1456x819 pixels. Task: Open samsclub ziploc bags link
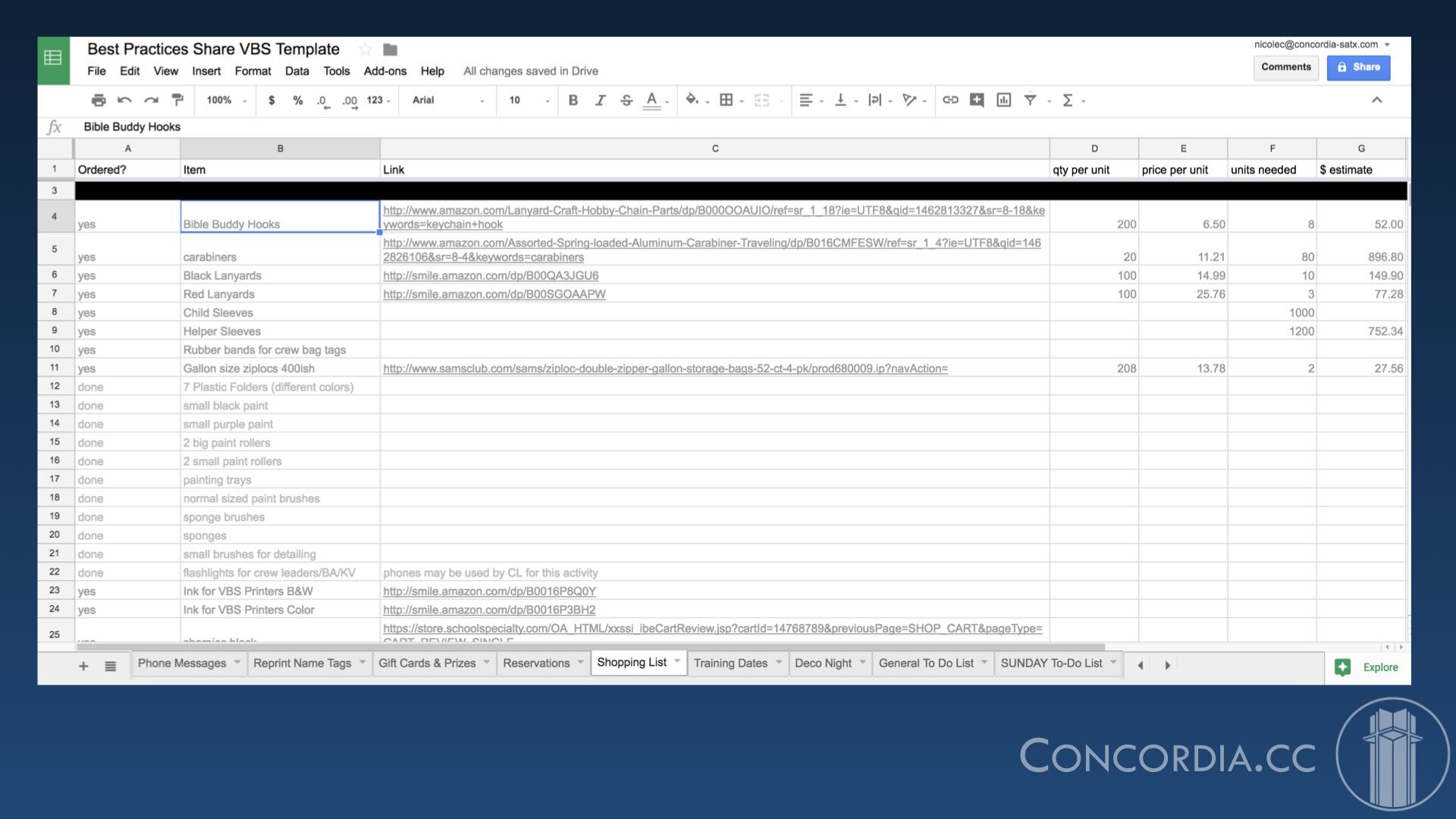pyautogui.click(x=665, y=369)
